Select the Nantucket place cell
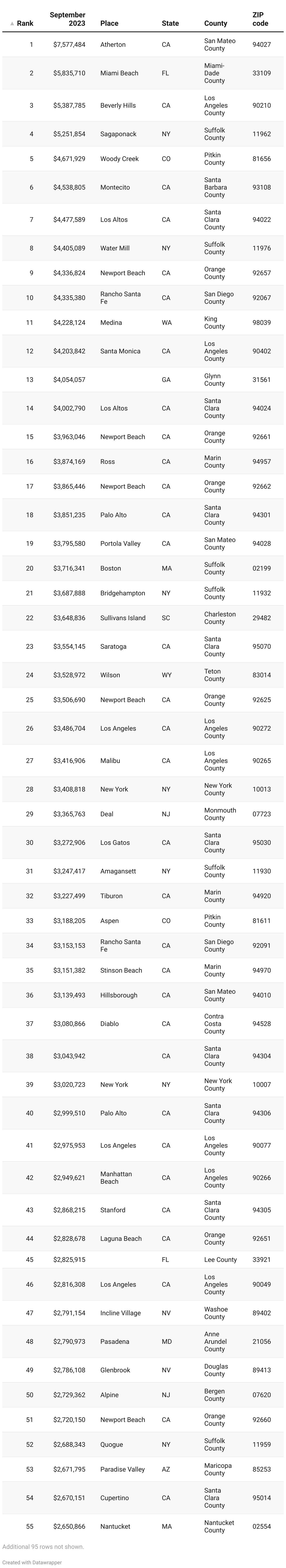The height and width of the screenshot is (1568, 286). (115, 1527)
